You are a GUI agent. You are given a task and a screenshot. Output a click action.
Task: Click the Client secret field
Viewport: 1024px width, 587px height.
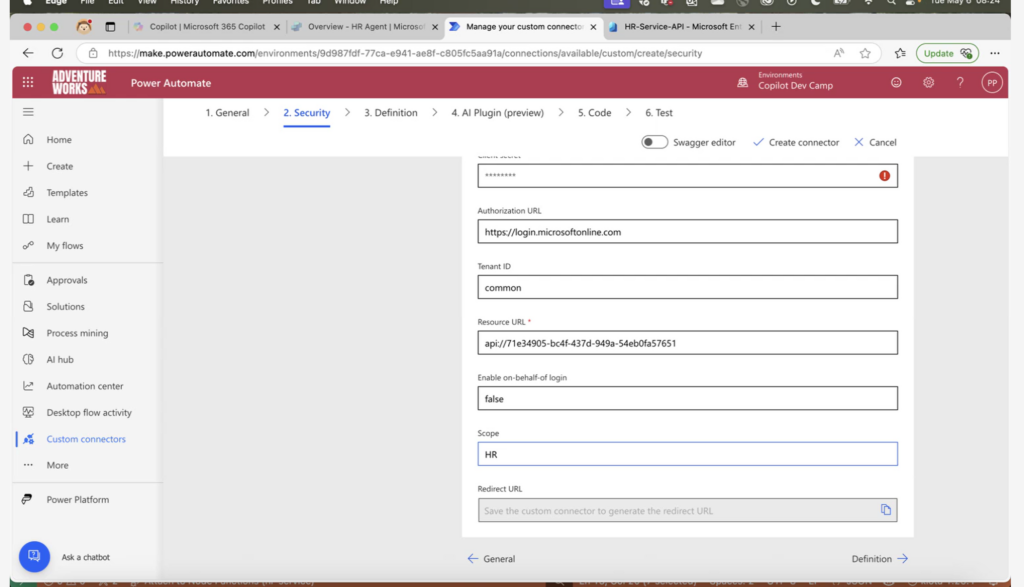tap(687, 176)
